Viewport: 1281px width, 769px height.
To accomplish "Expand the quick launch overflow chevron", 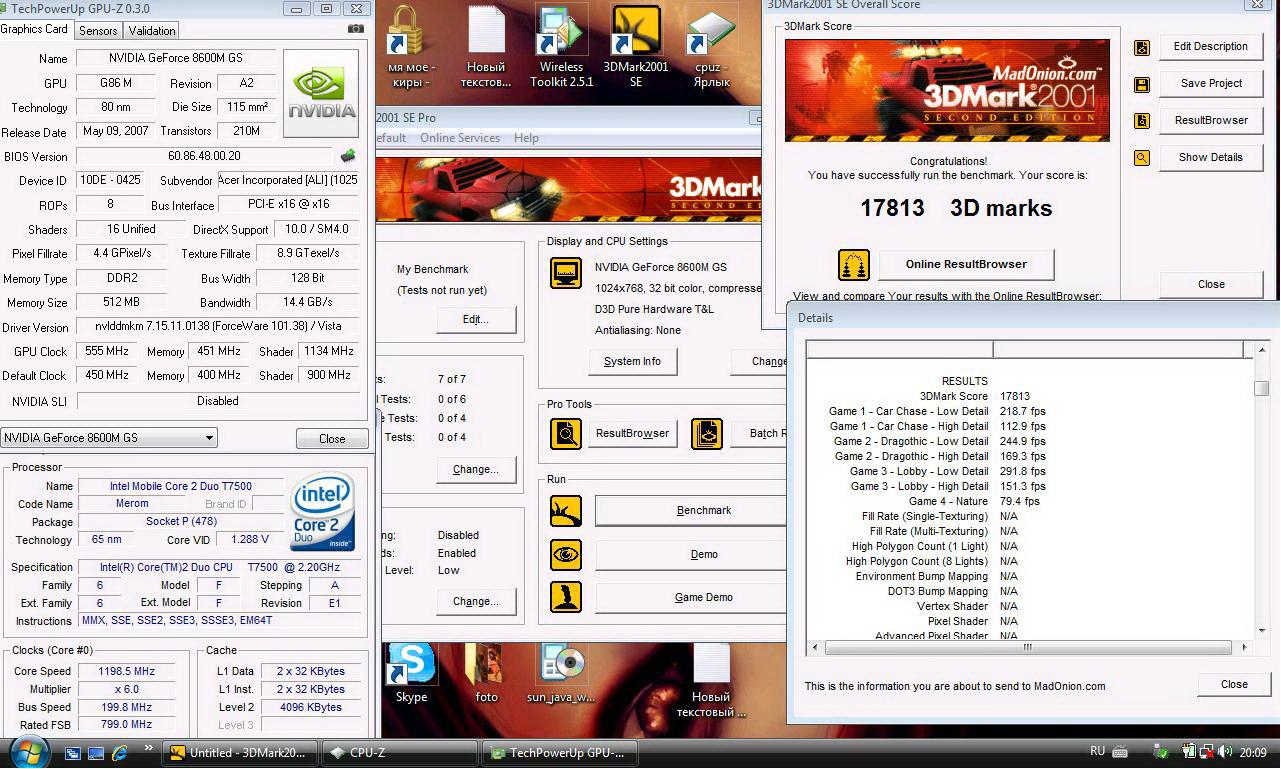I will tap(149, 748).
